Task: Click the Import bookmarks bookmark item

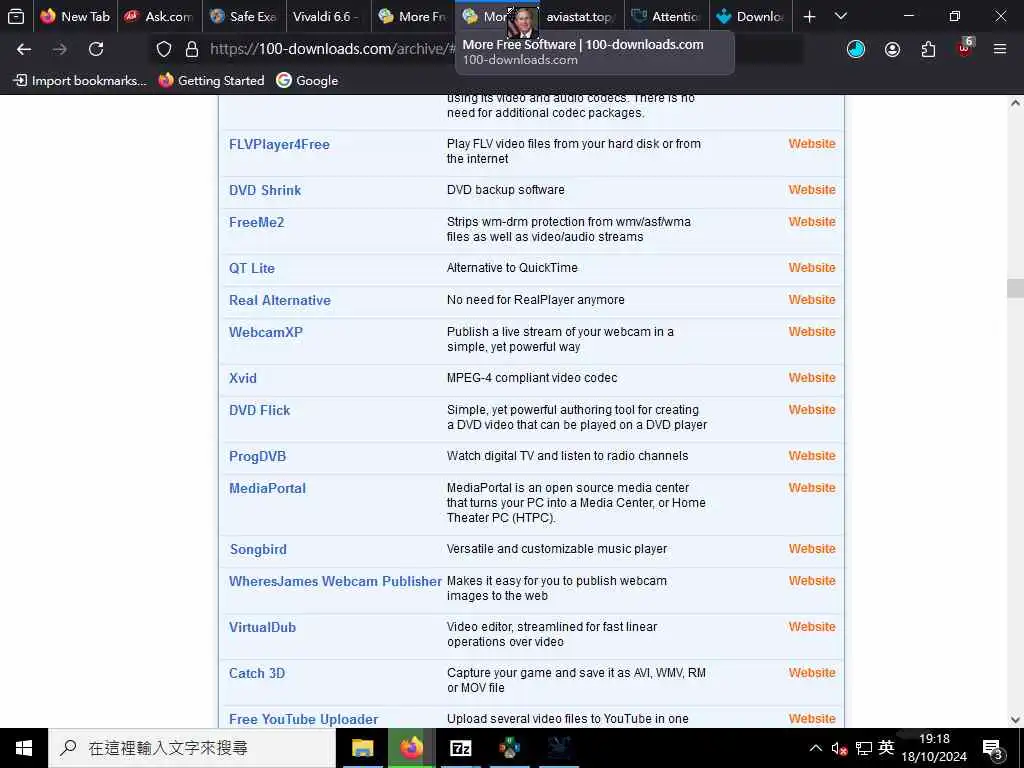Action: point(80,80)
